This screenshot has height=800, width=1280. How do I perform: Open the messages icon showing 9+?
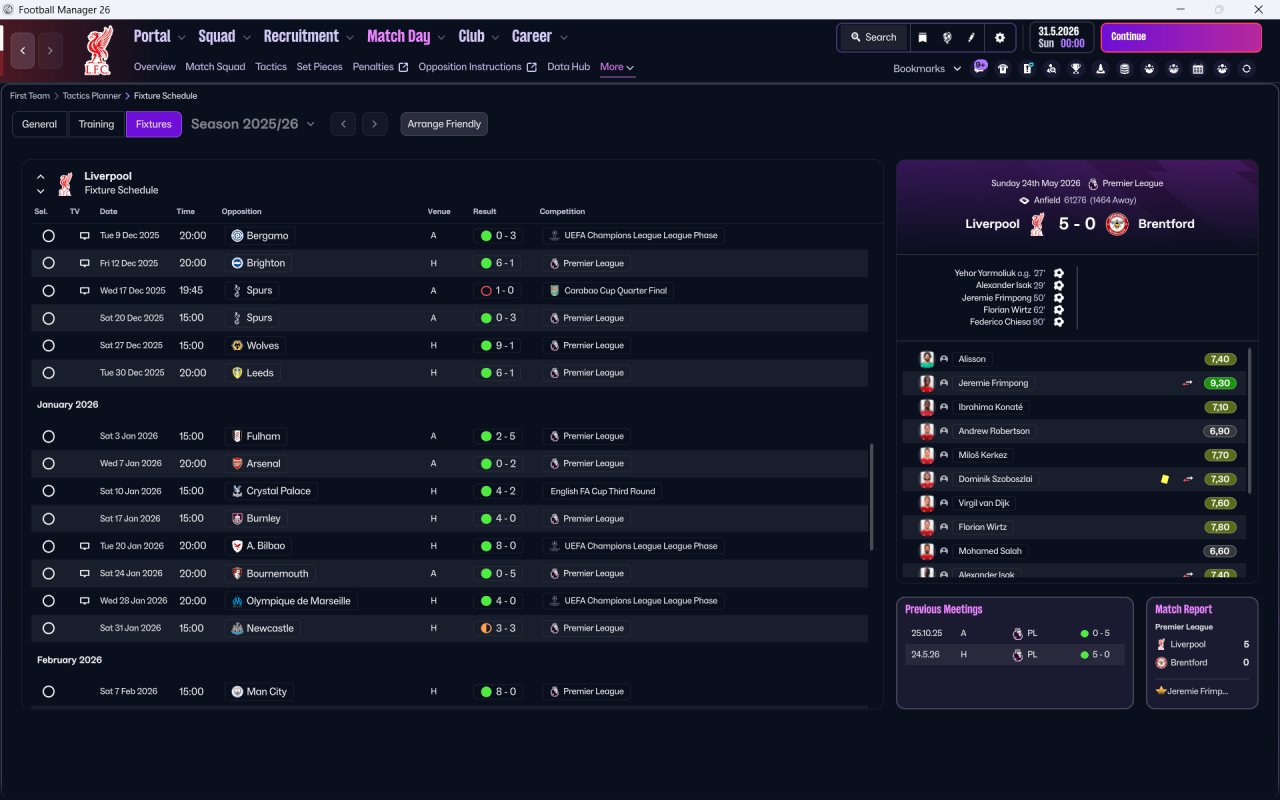tap(980, 67)
